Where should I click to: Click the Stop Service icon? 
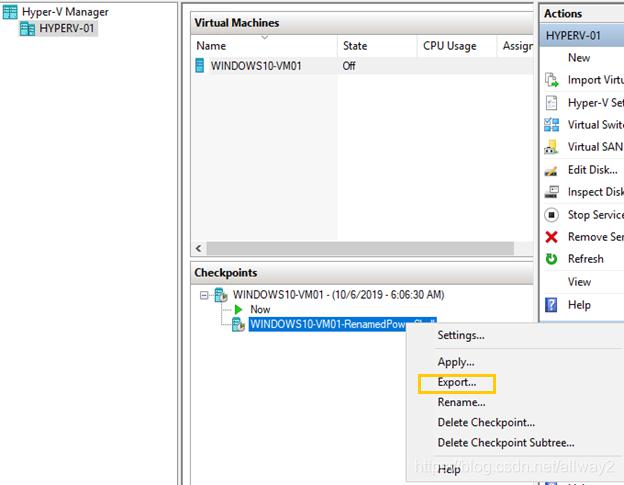551,215
